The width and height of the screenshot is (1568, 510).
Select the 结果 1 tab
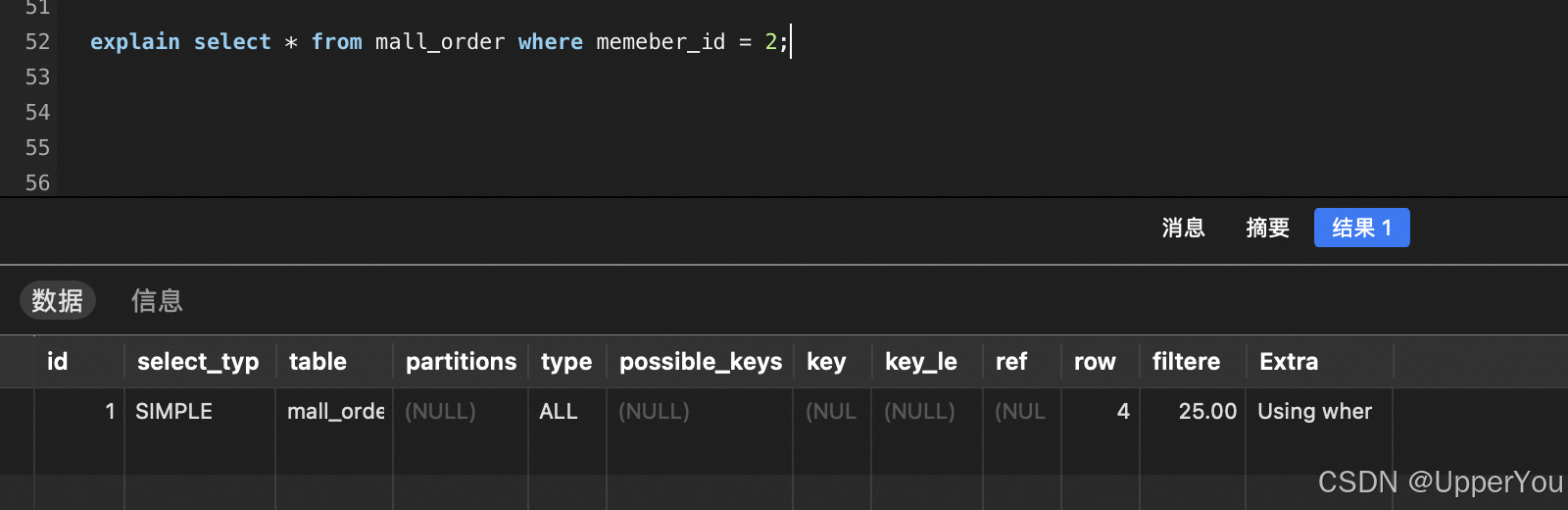point(1361,228)
